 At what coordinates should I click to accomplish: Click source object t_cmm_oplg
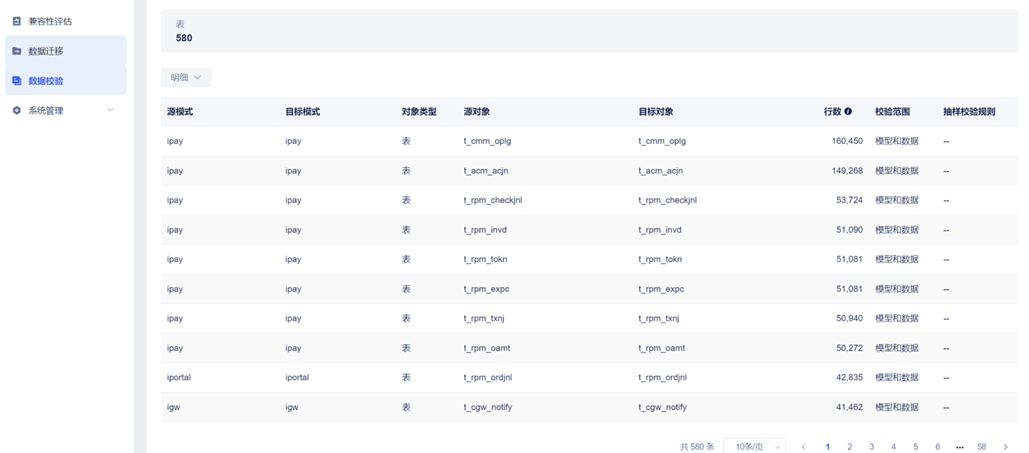487,141
